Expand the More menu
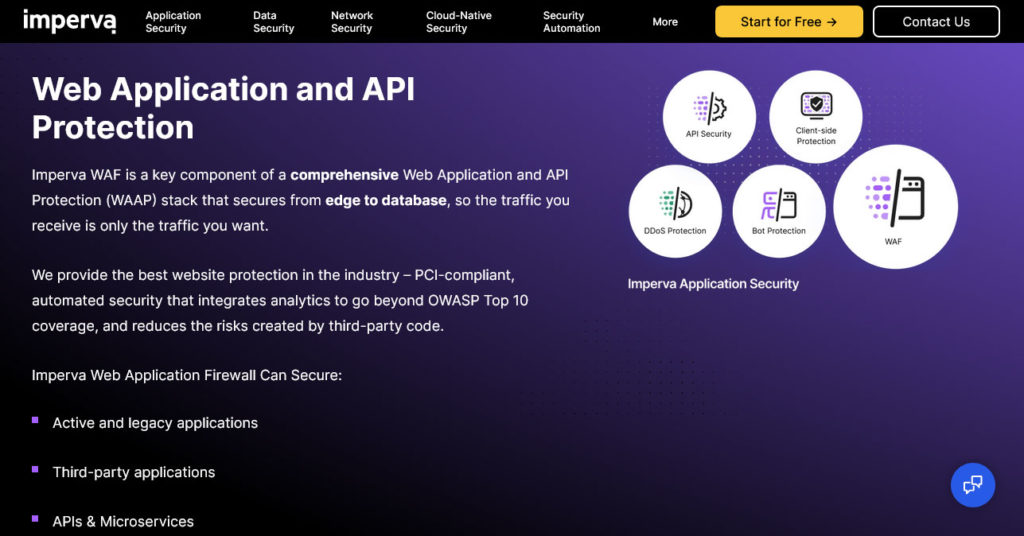The height and width of the screenshot is (536, 1024). (x=665, y=22)
